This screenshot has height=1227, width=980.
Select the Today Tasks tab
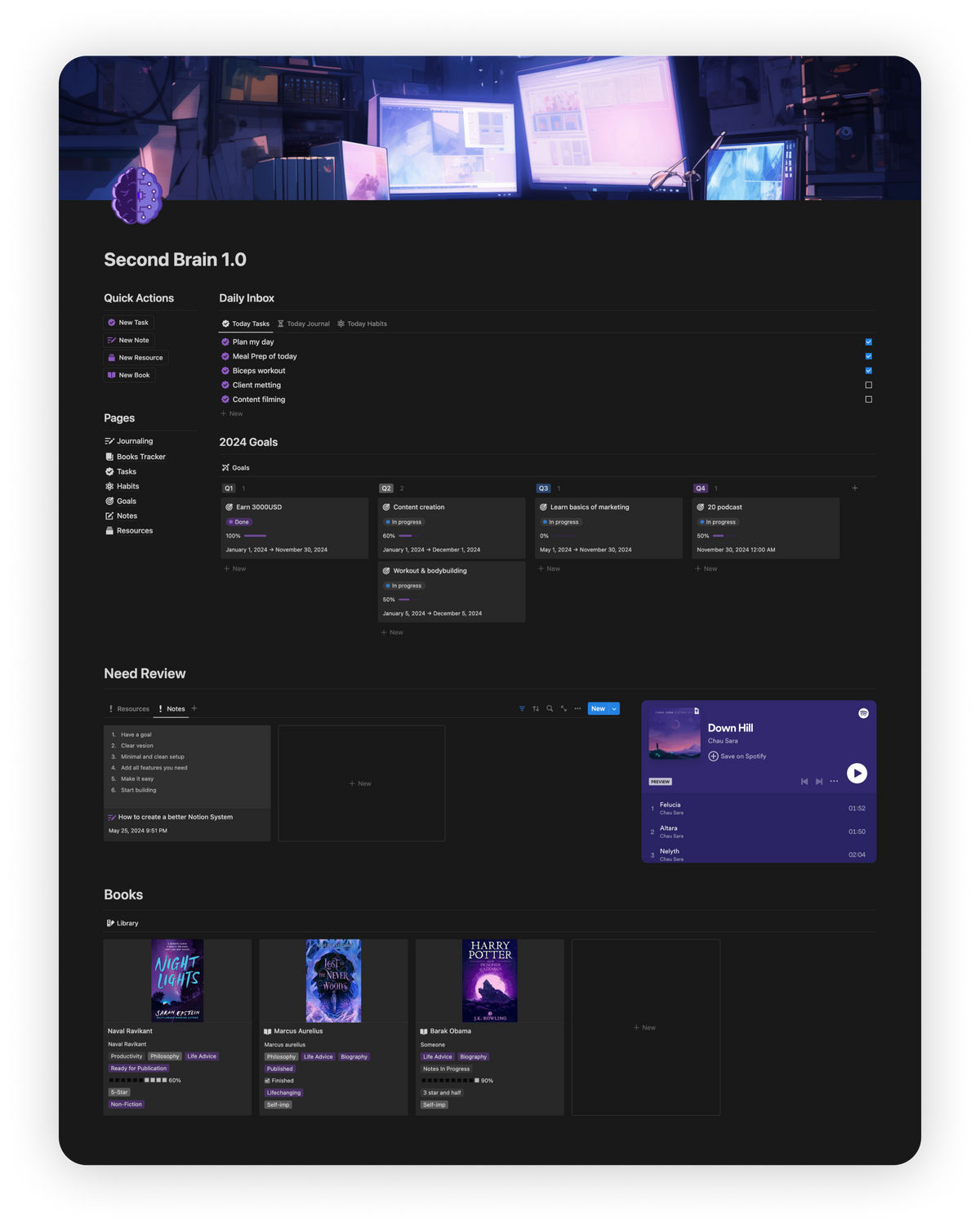[x=246, y=323]
